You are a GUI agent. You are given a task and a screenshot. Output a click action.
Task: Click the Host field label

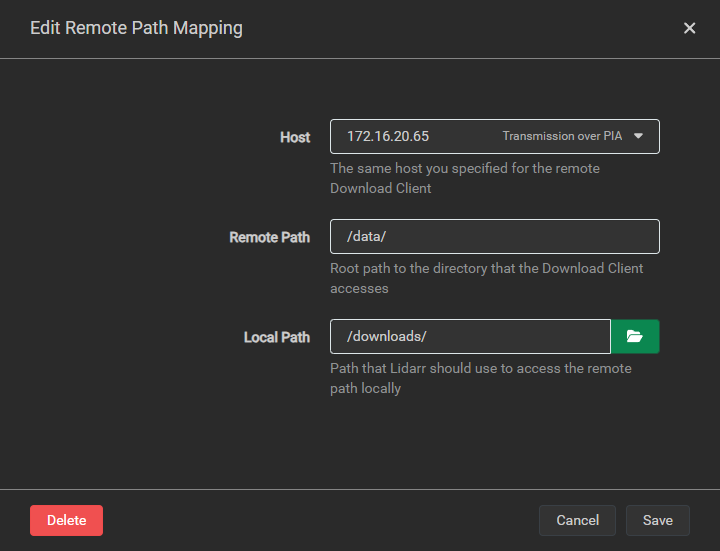point(295,137)
